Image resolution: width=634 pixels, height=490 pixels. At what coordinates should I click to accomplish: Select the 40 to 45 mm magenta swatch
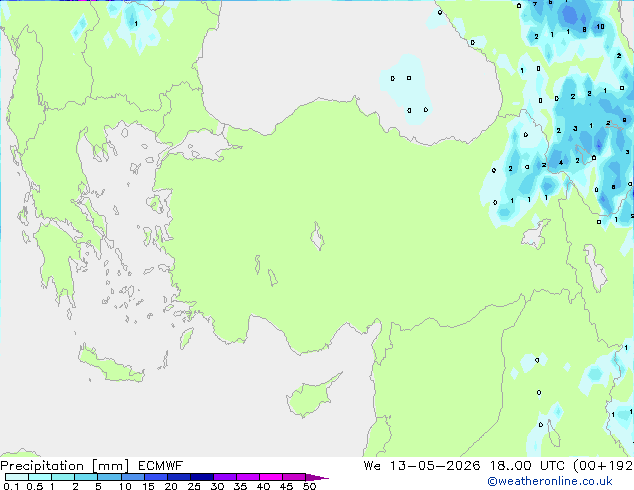click(x=271, y=477)
